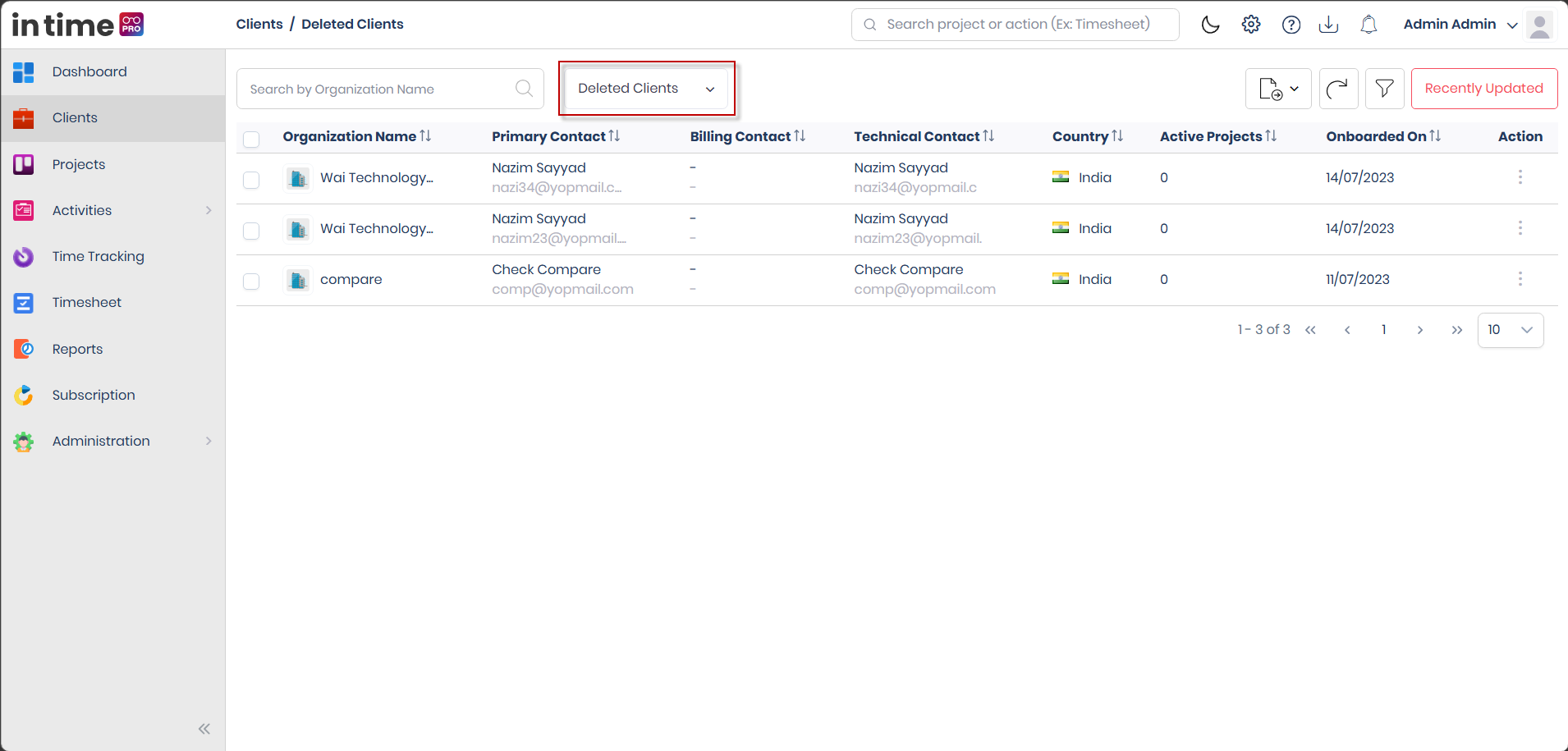This screenshot has height=751, width=1568.
Task: Expand the Activities submenu
Action: tap(209, 210)
